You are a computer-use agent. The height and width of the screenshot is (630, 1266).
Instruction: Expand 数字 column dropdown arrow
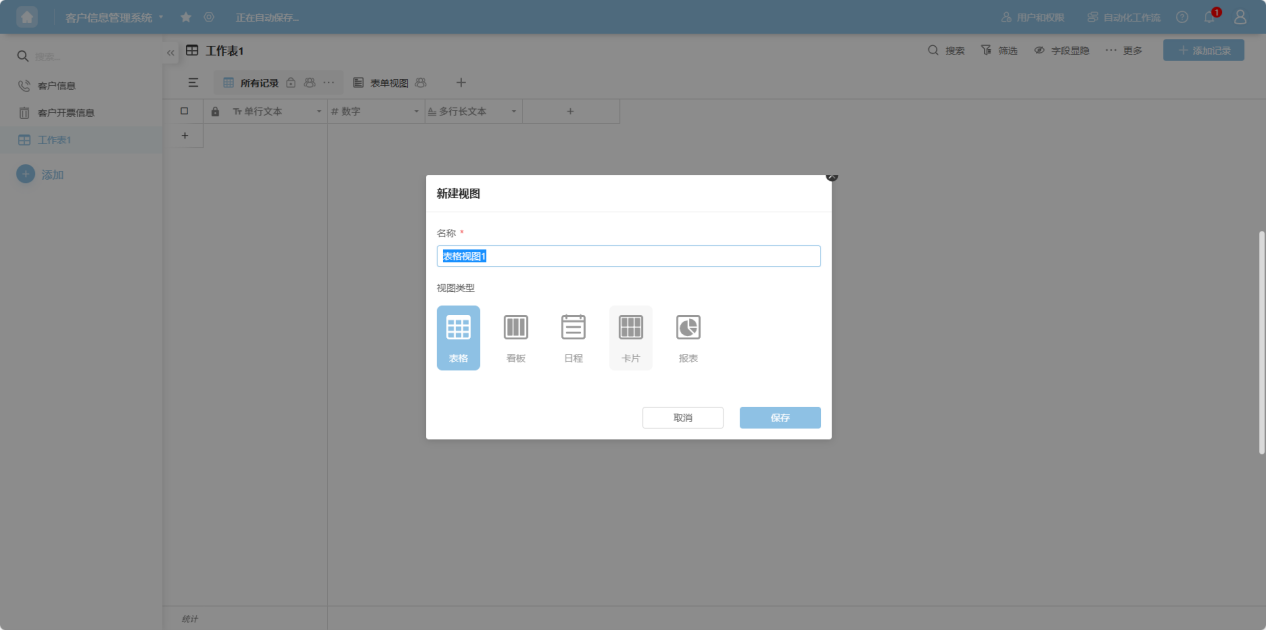coord(417,112)
